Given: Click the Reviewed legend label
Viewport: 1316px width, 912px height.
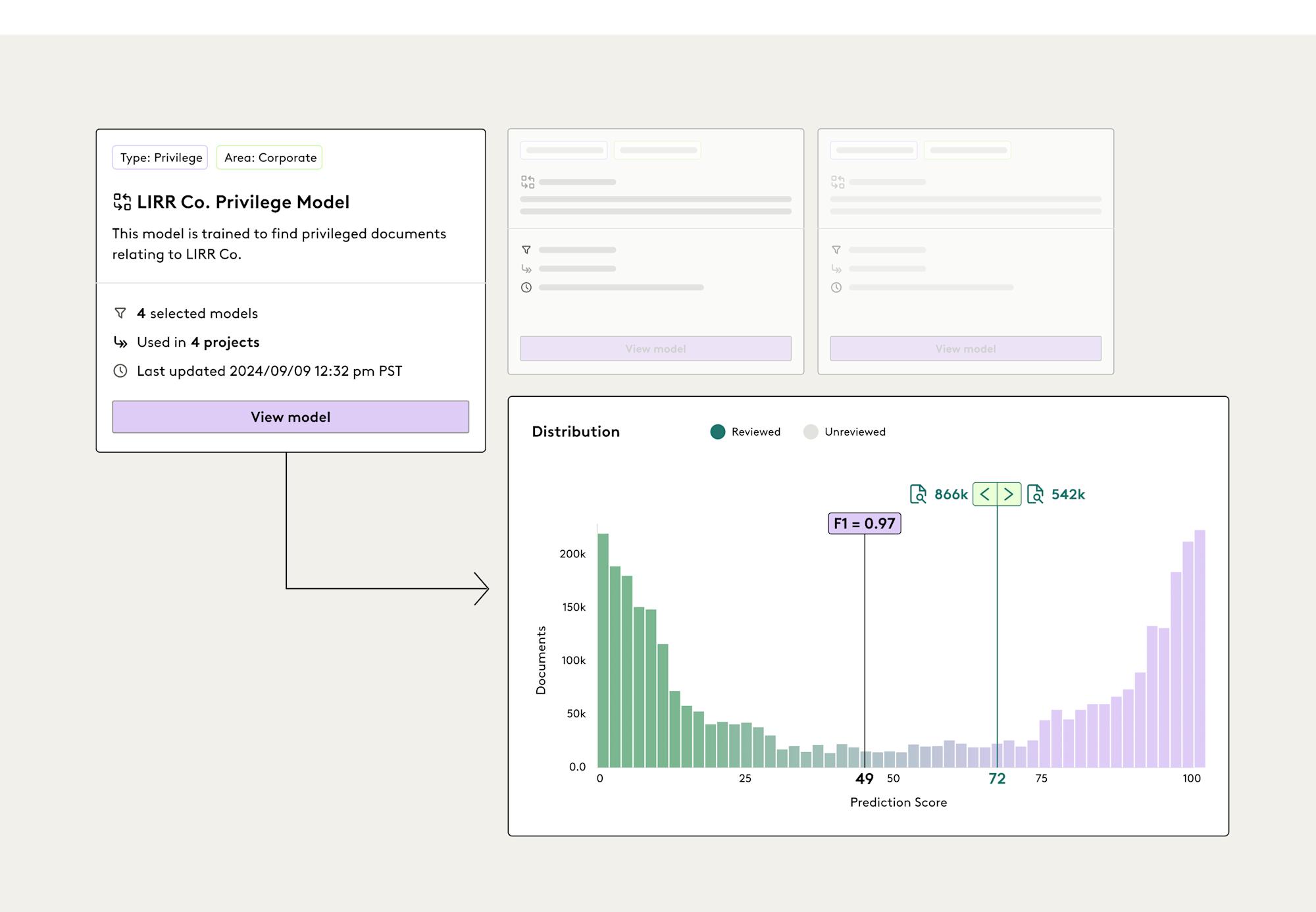Looking at the screenshot, I should [756, 432].
